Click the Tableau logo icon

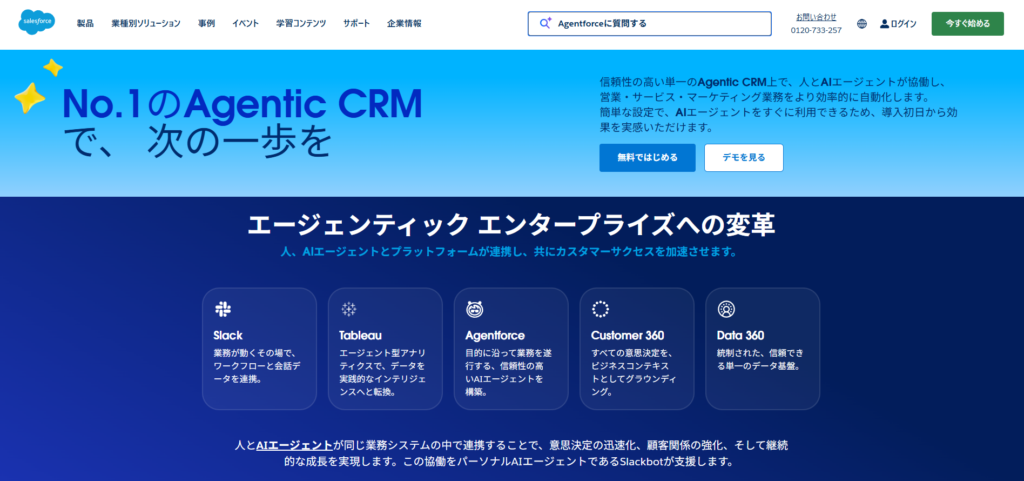(x=349, y=309)
